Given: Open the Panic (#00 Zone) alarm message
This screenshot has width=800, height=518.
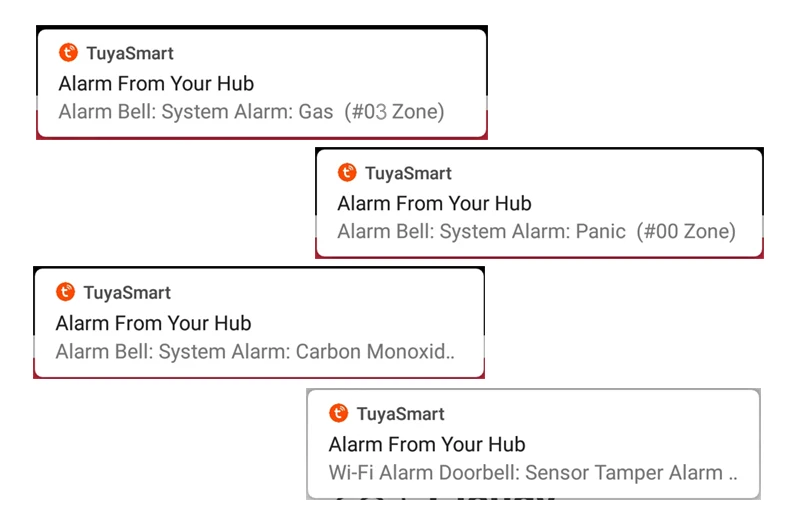Looking at the screenshot, I should (535, 232).
